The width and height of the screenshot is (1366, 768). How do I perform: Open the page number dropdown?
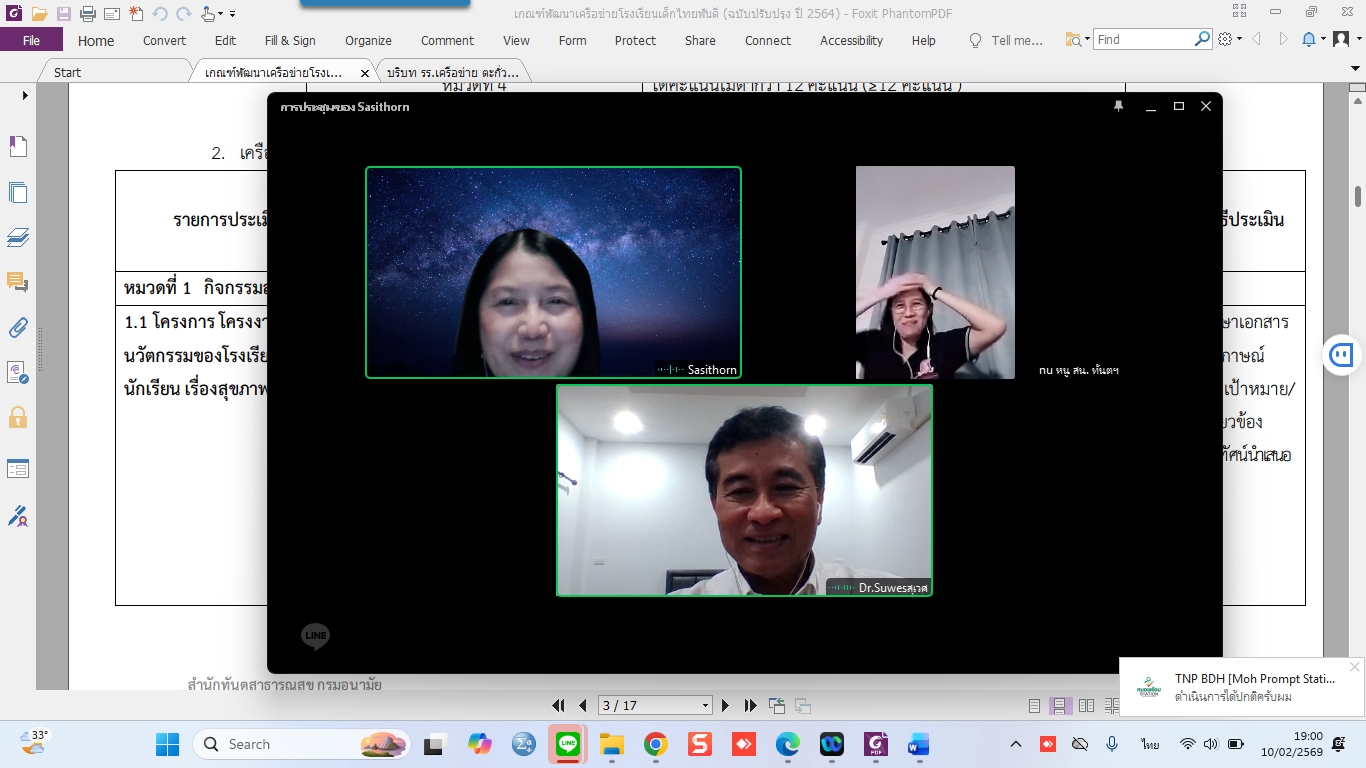tap(705, 705)
